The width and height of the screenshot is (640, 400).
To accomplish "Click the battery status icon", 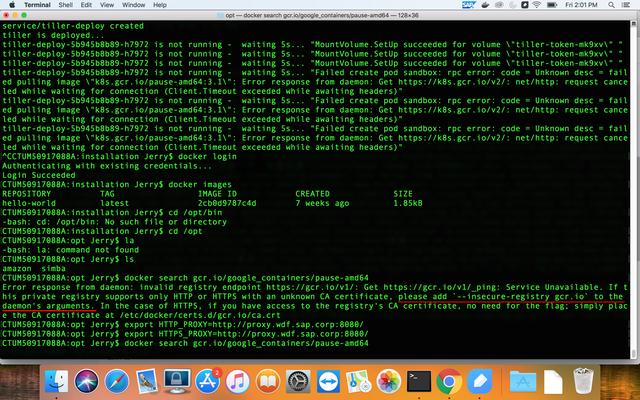I will pyautogui.click(x=552, y=5).
